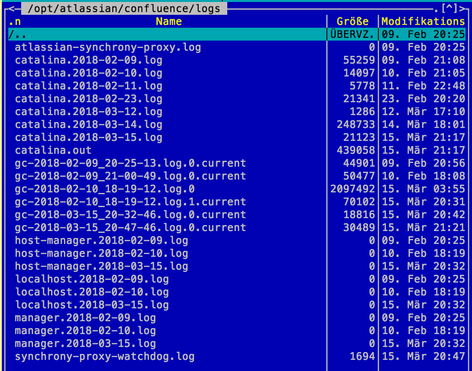Screen dimensions: 472x371
Task: Click modification time 15. Mär 03:55
Action: tap(423, 189)
